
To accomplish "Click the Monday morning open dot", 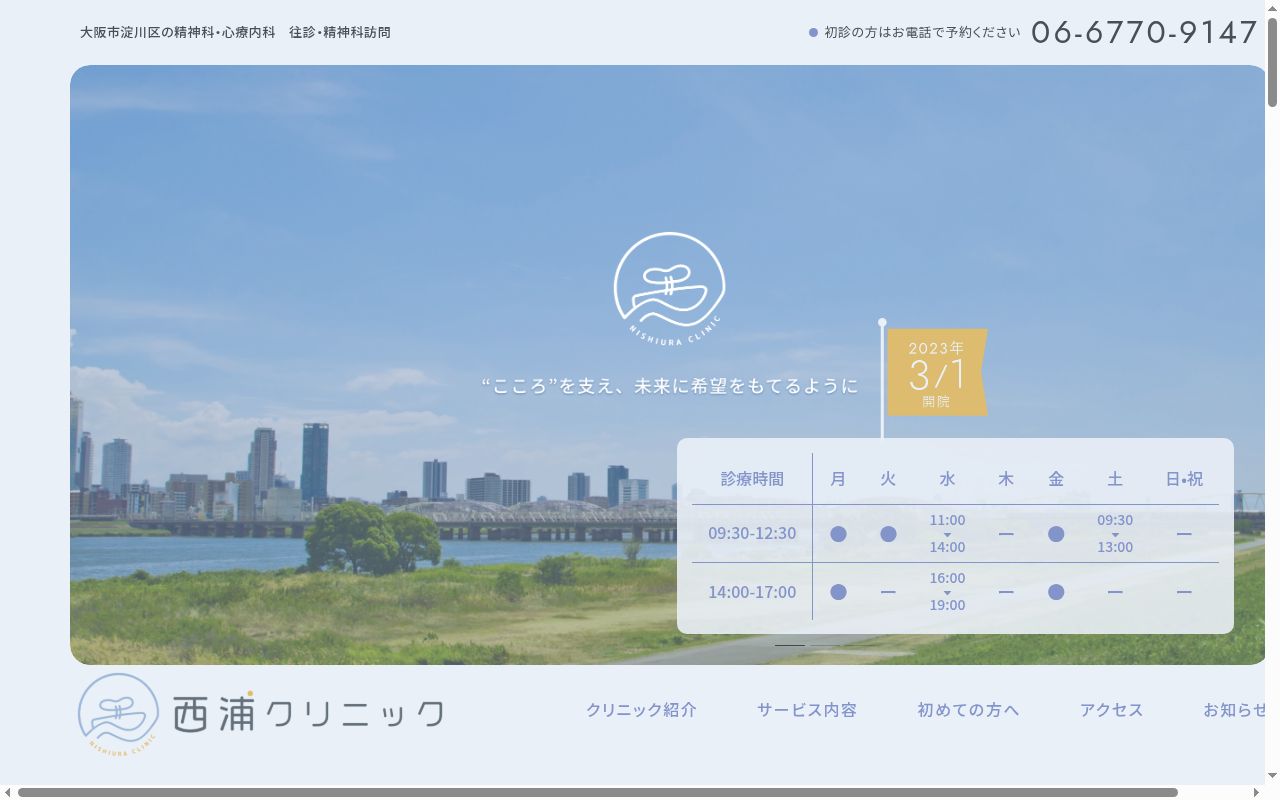I will pos(838,534).
